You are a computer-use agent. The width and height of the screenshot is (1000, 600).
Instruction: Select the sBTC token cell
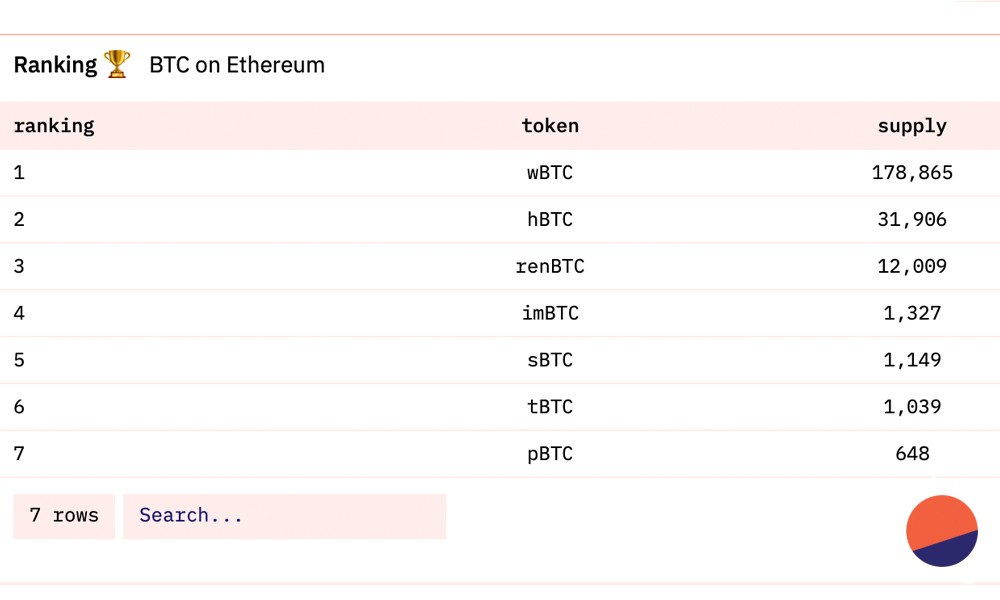[550, 360]
